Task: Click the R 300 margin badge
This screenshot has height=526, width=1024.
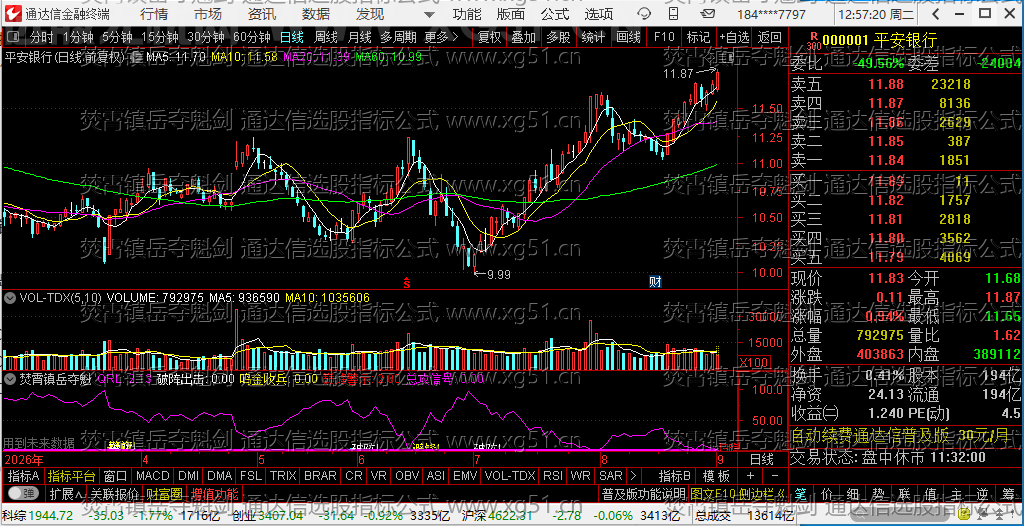Action: 814,41
